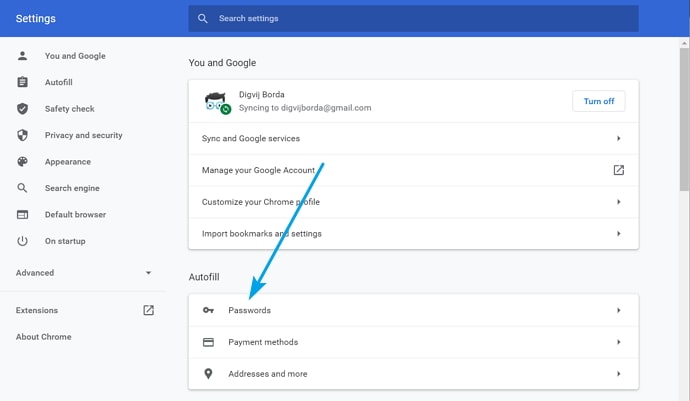This screenshot has width=690, height=401.
Task: Click the Advanced label in sidebar
Action: pyautogui.click(x=35, y=273)
